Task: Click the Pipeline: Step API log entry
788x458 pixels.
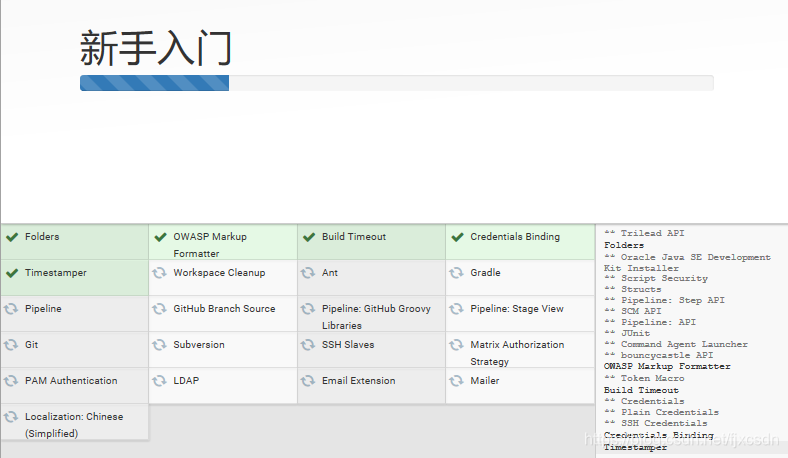Action: pyautogui.click(x=664, y=301)
